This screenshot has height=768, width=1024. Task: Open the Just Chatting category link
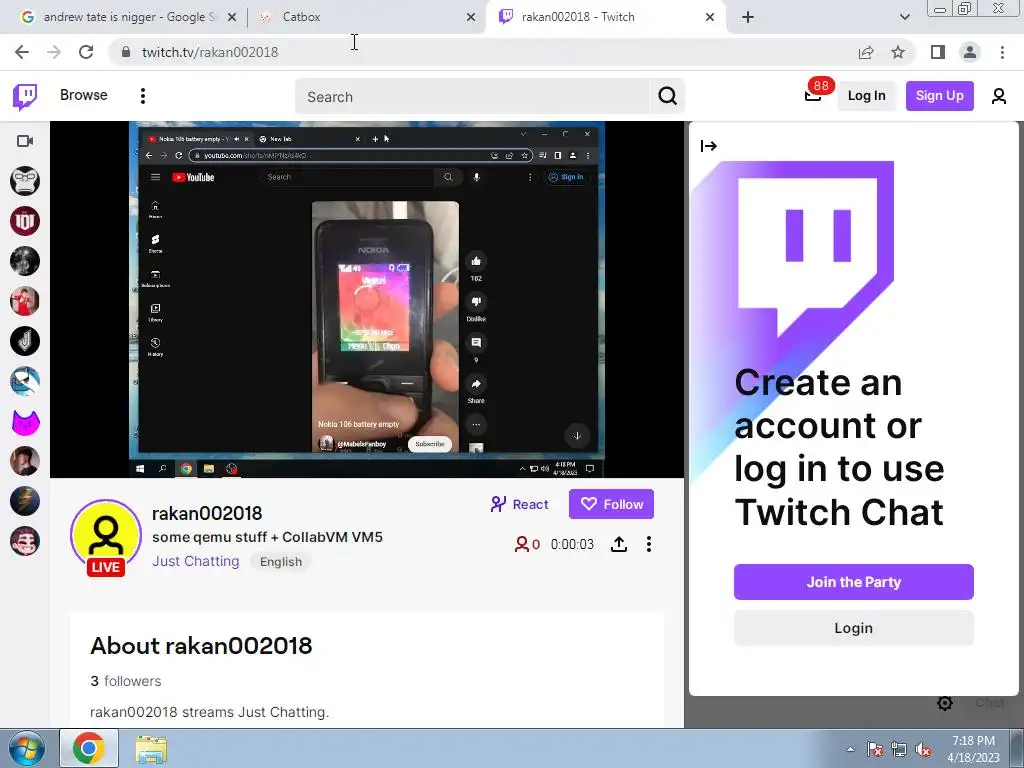[x=195, y=561]
